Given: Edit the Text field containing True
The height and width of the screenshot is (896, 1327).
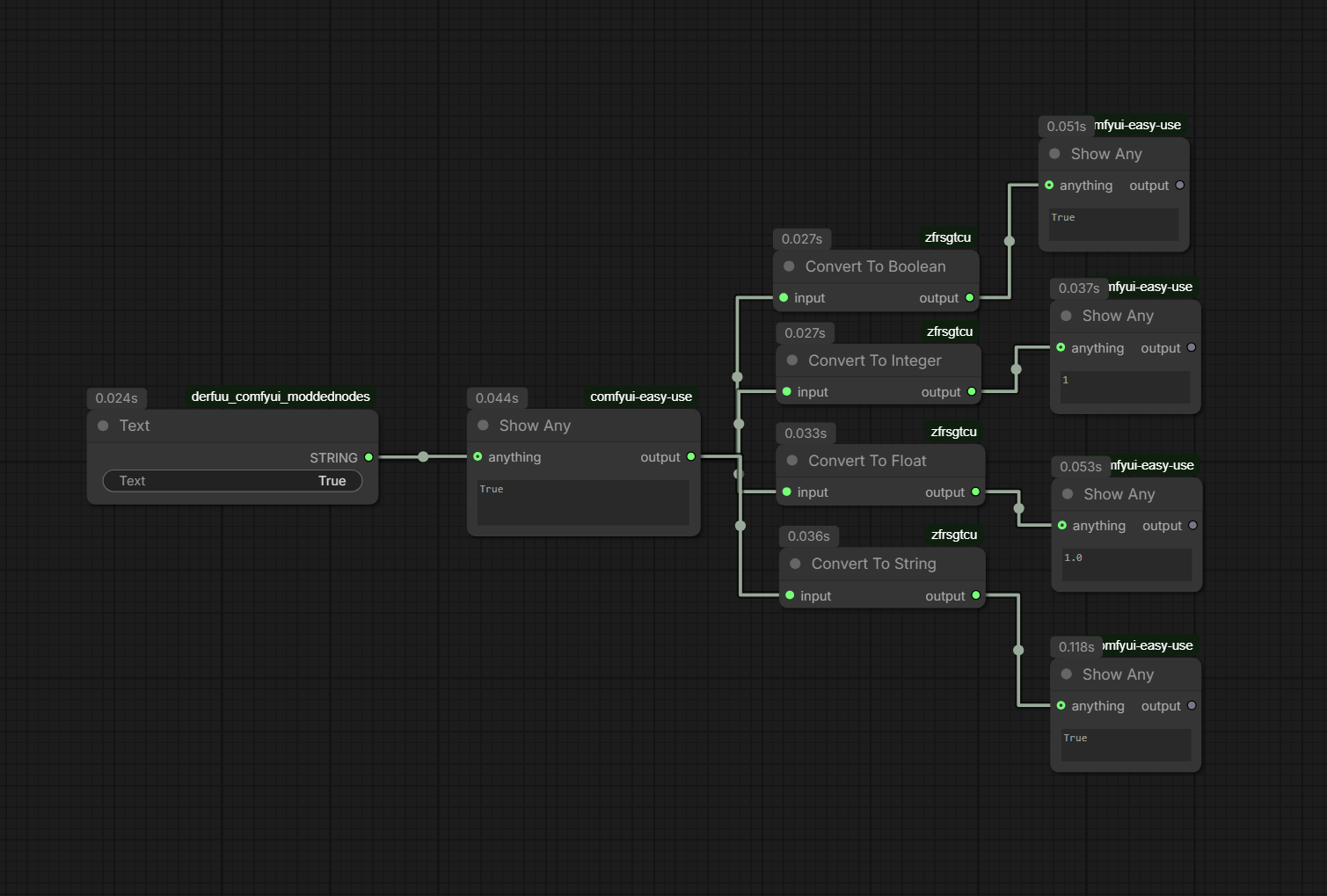Looking at the screenshot, I should click(232, 481).
